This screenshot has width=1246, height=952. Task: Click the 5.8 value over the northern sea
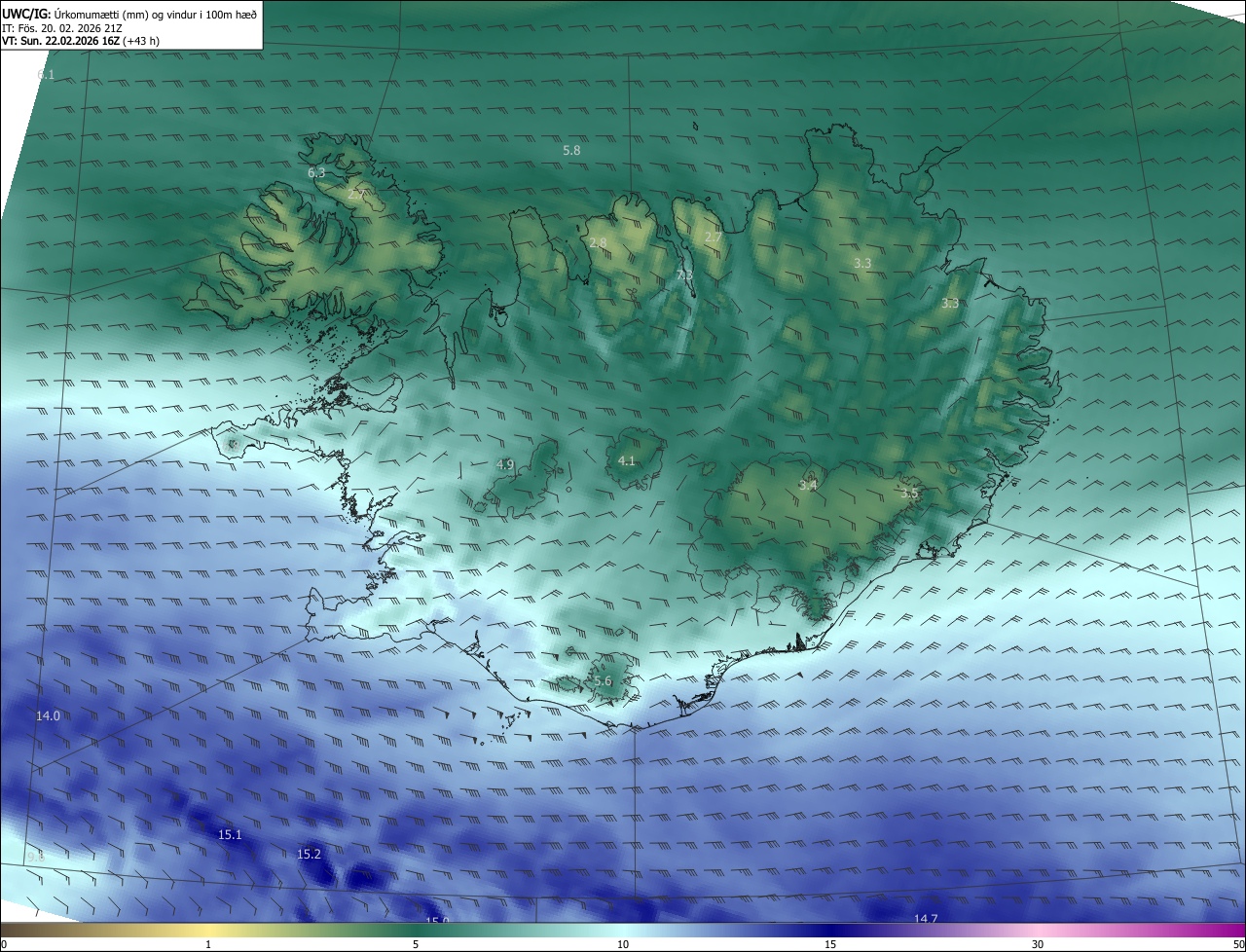571,151
